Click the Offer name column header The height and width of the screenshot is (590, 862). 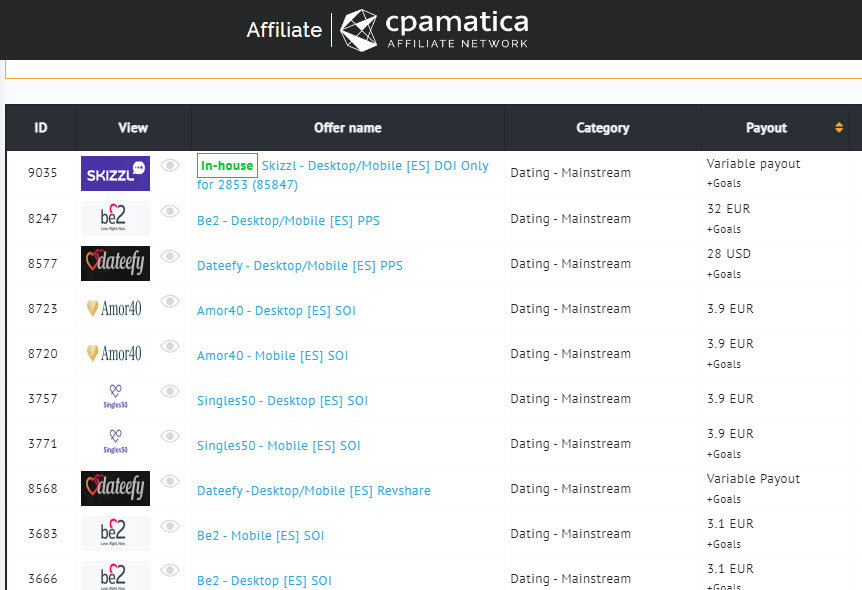tap(347, 128)
